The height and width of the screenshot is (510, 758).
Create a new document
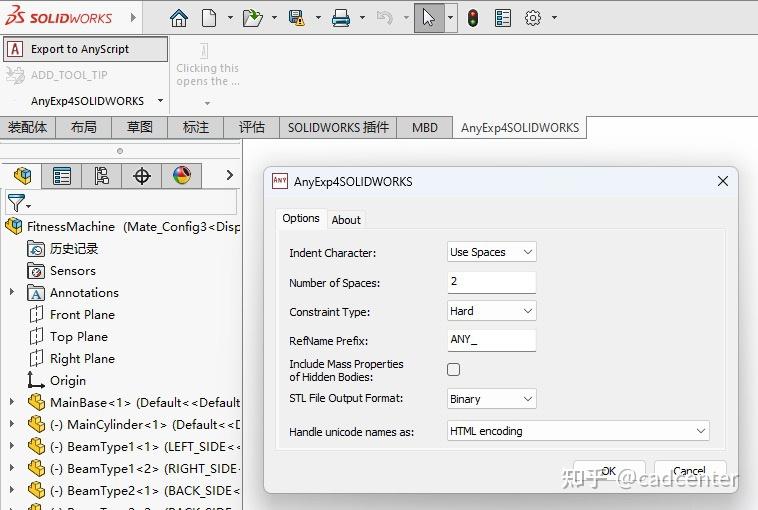(209, 18)
